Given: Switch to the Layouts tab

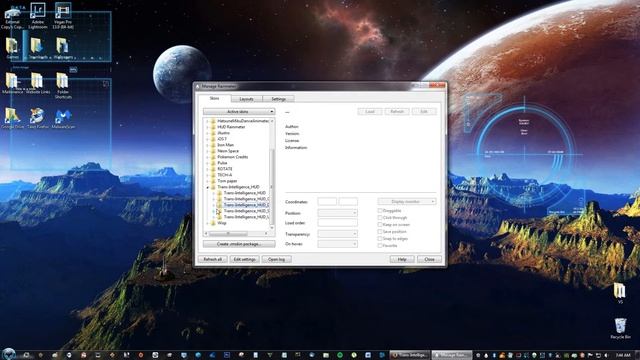Looking at the screenshot, I should click(247, 99).
